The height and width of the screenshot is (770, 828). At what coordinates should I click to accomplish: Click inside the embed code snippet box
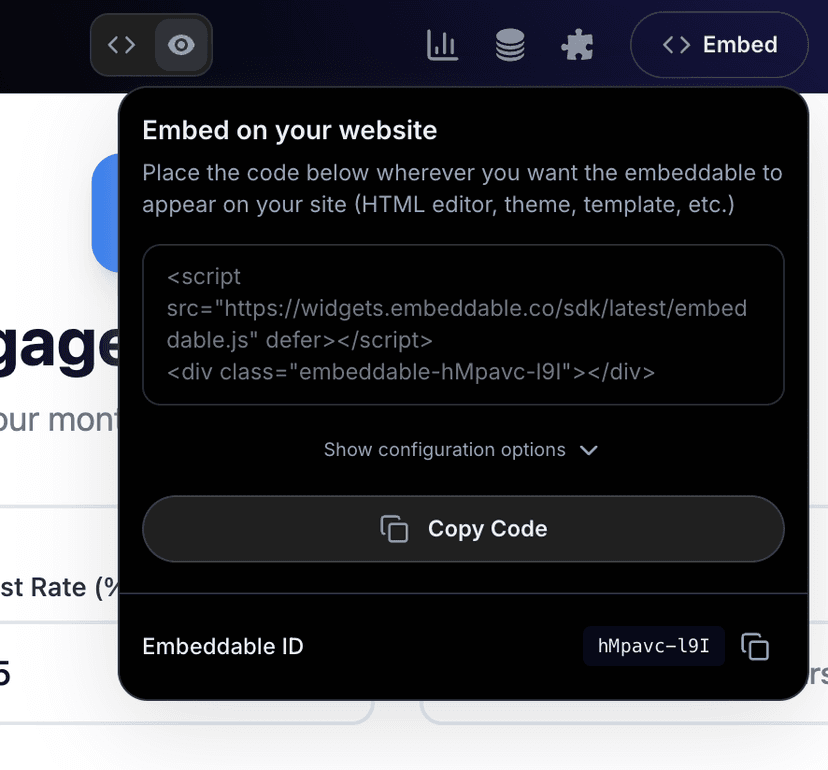[463, 325]
